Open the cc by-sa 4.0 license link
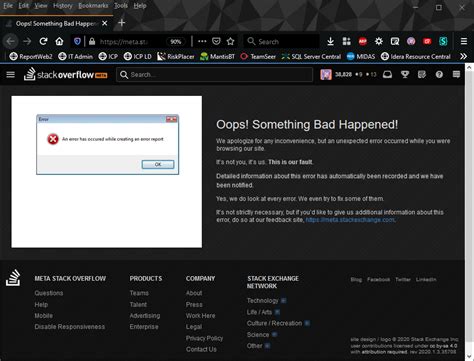The image size is (474, 361). click(x=443, y=346)
